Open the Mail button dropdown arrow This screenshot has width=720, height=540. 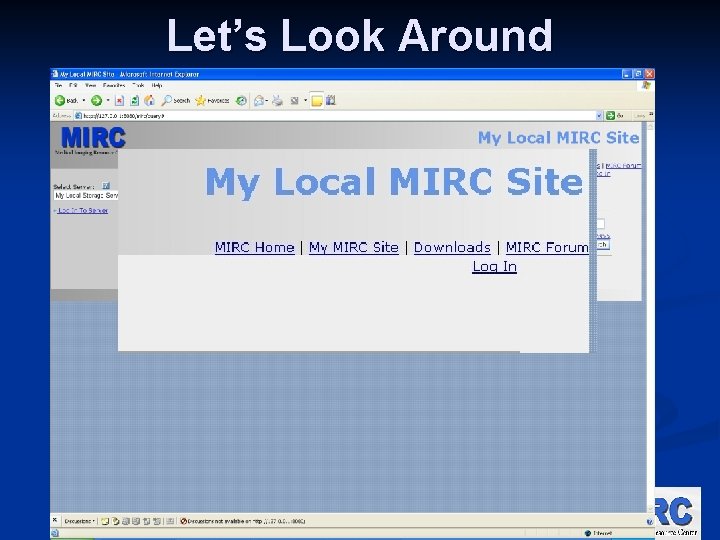coord(267,101)
